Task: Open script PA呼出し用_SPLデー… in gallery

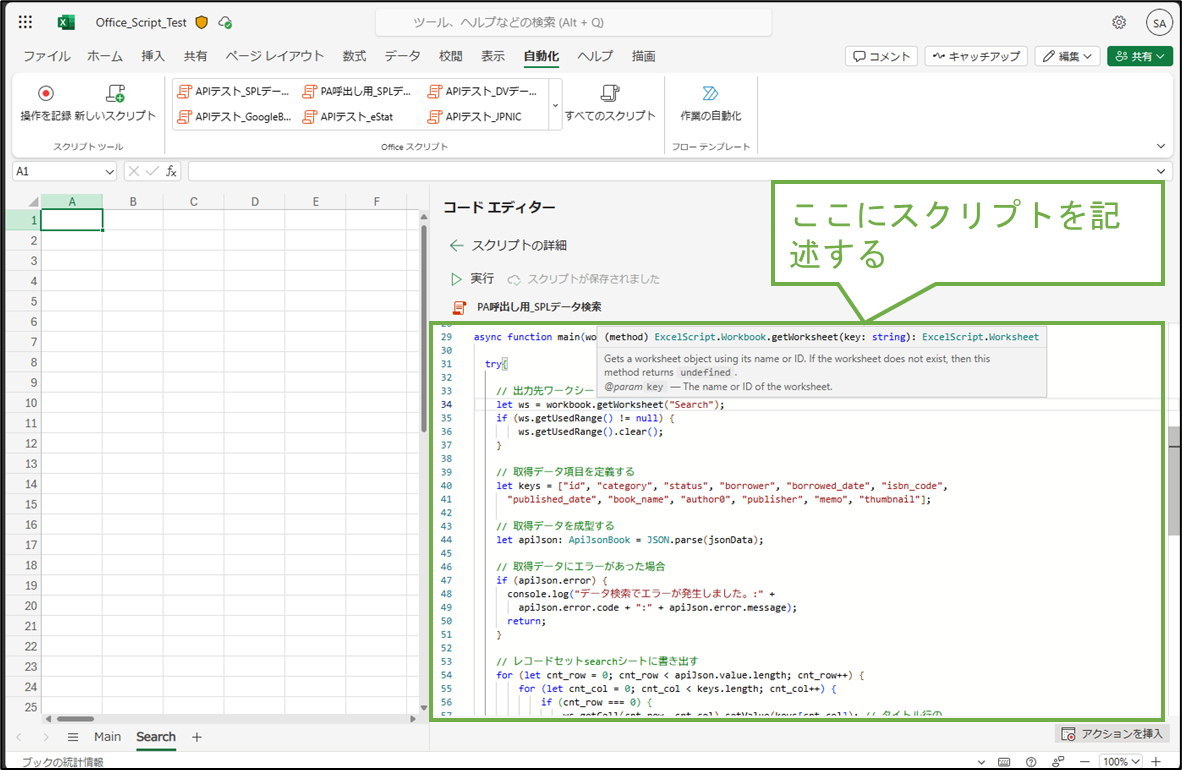Action: [357, 91]
